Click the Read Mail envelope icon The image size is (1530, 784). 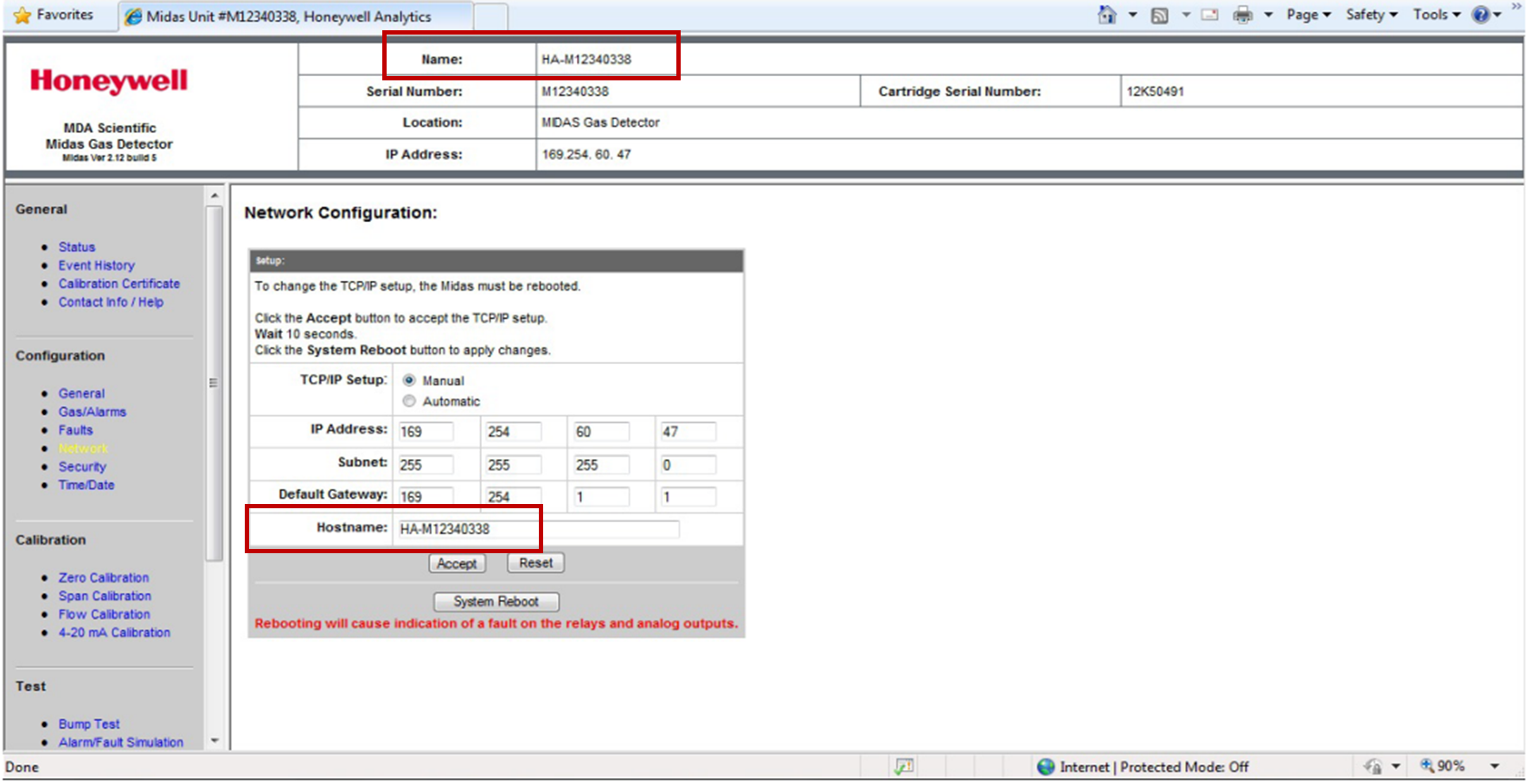point(1210,15)
